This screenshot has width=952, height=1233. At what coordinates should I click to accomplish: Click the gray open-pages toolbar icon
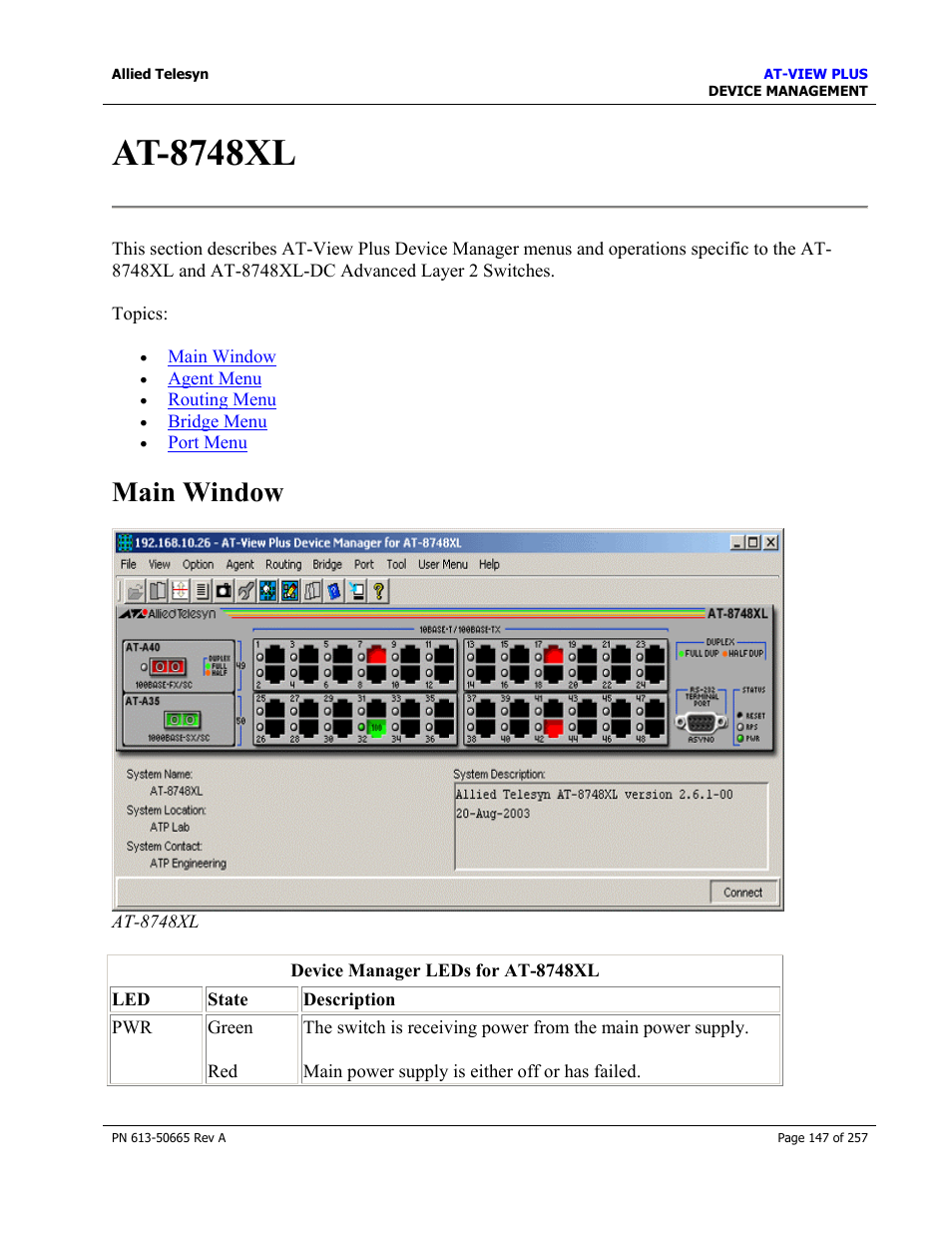tap(312, 591)
